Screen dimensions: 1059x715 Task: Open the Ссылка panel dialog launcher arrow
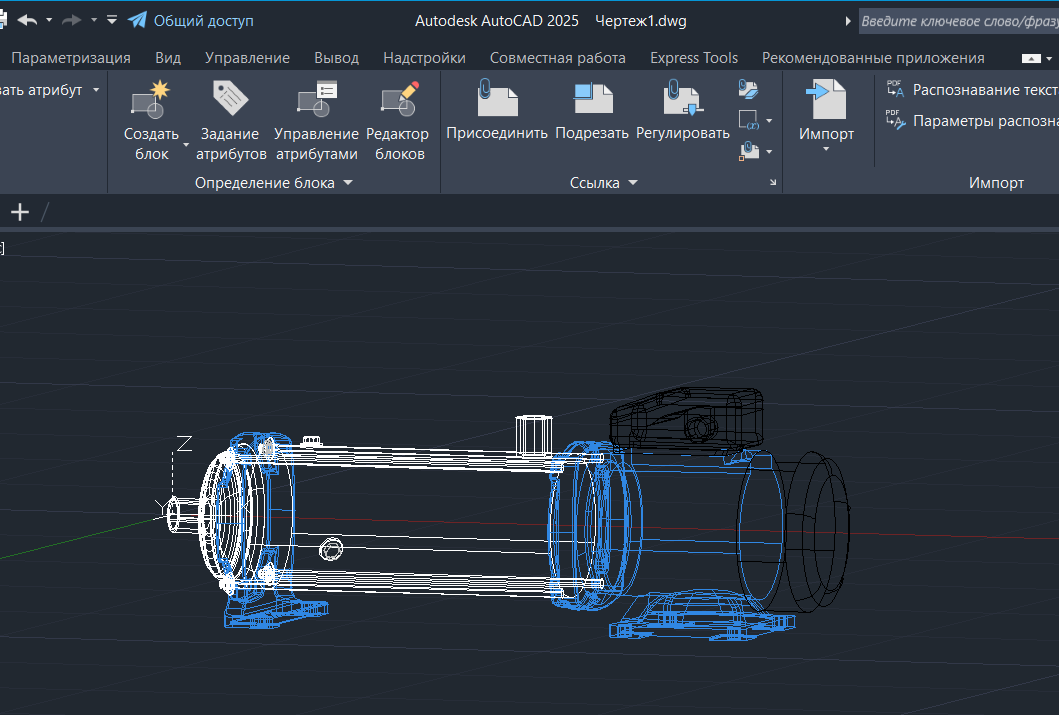click(773, 182)
